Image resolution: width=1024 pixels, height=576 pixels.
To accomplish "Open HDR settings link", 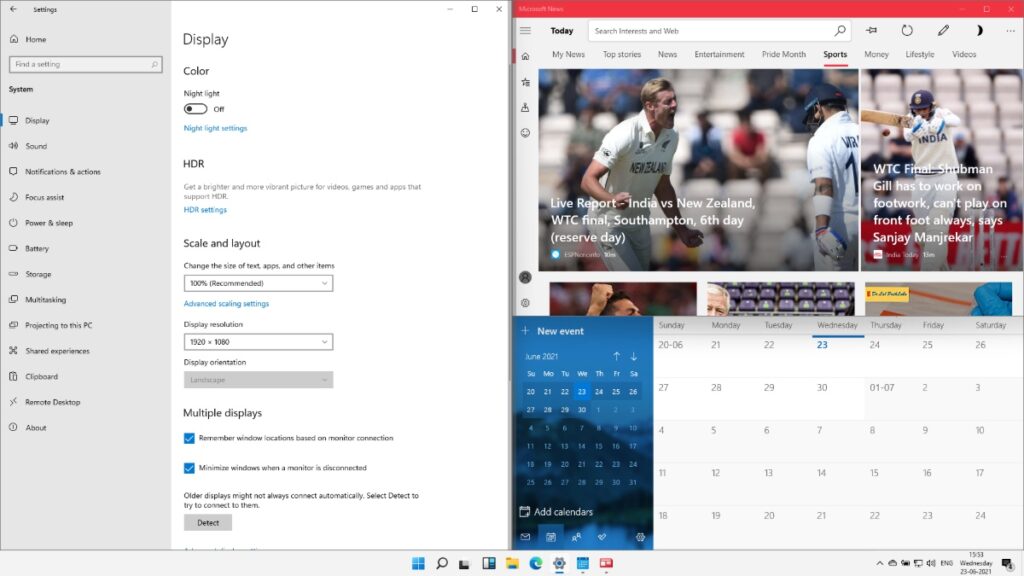I will (x=205, y=210).
